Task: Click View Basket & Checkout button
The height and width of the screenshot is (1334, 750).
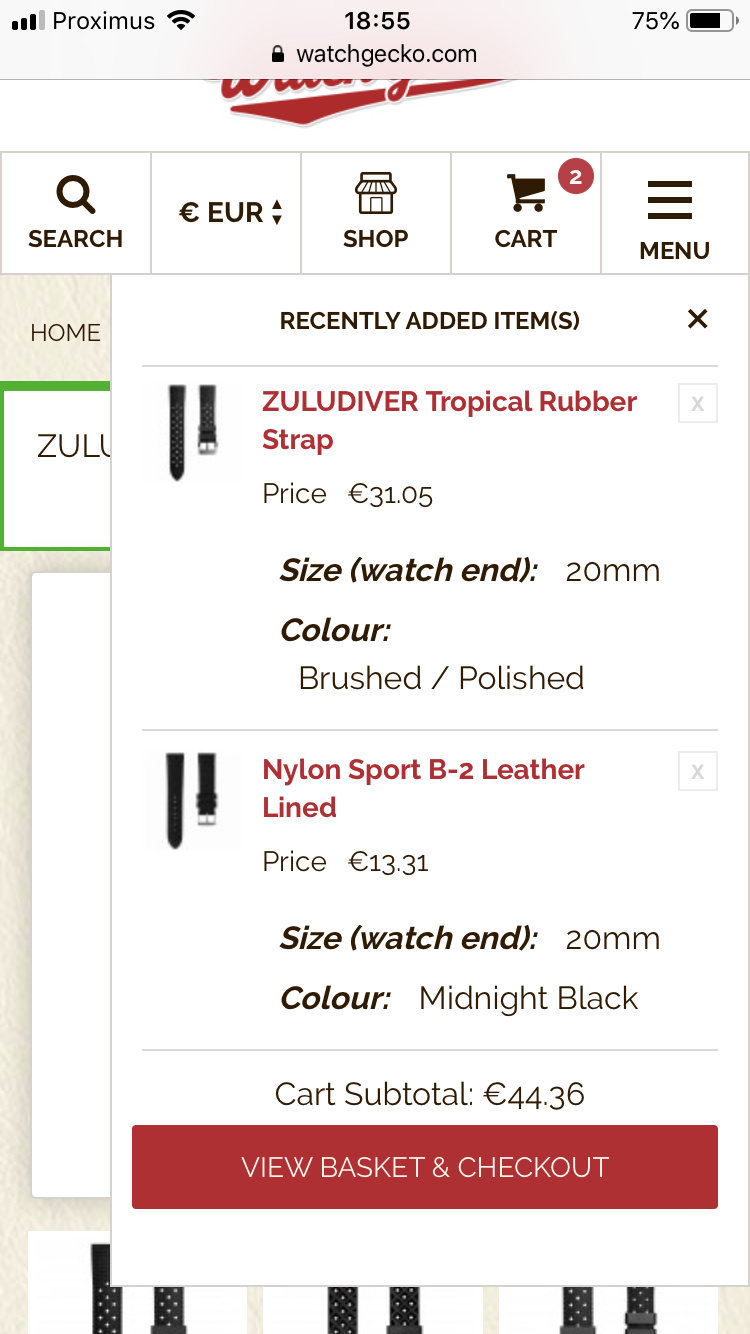Action: [425, 1167]
